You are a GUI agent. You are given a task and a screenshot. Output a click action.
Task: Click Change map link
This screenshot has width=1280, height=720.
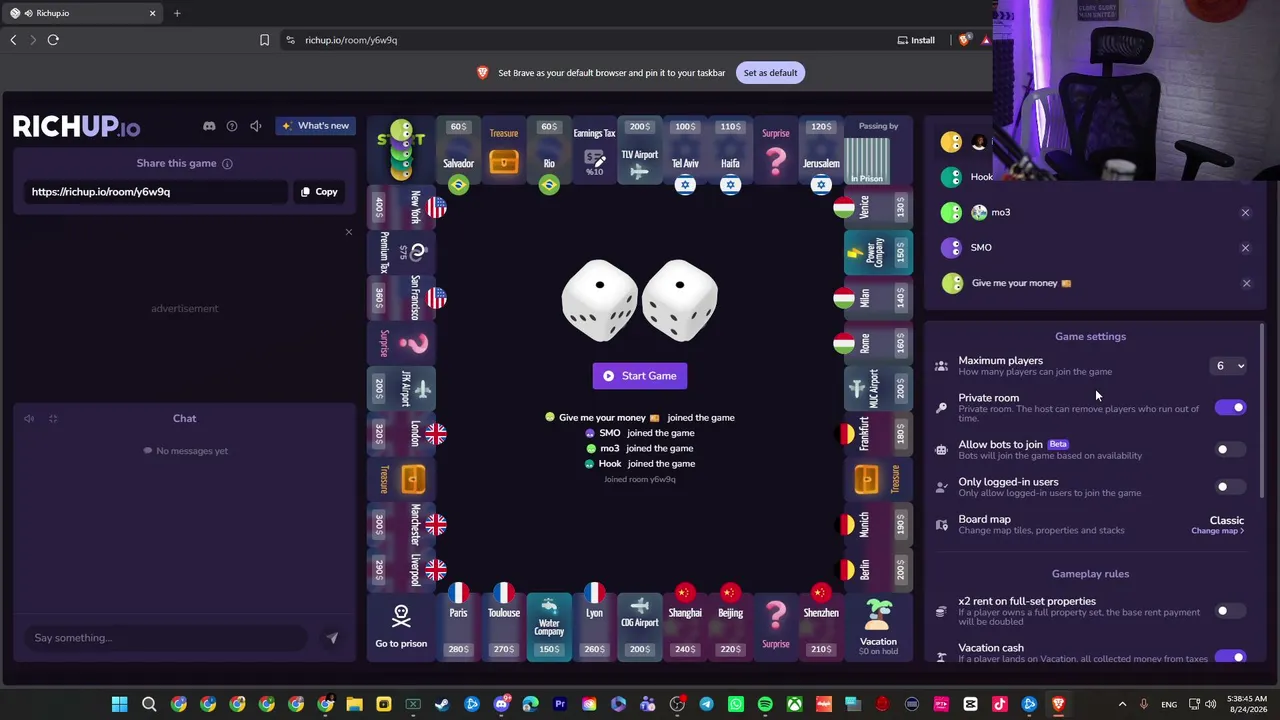1217,531
